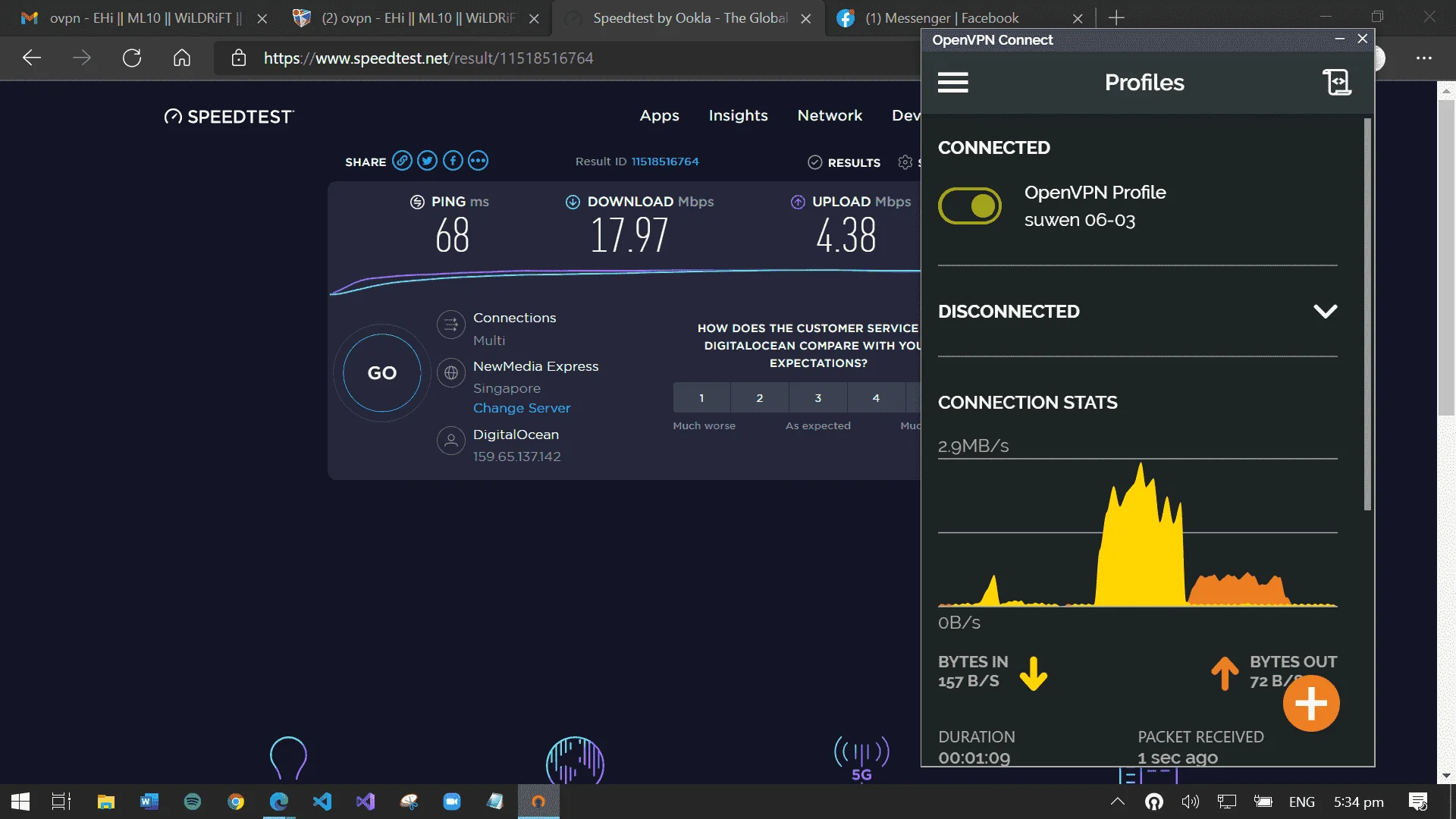Click the PING ms value 68
The width and height of the screenshot is (1456, 819).
[x=452, y=235]
